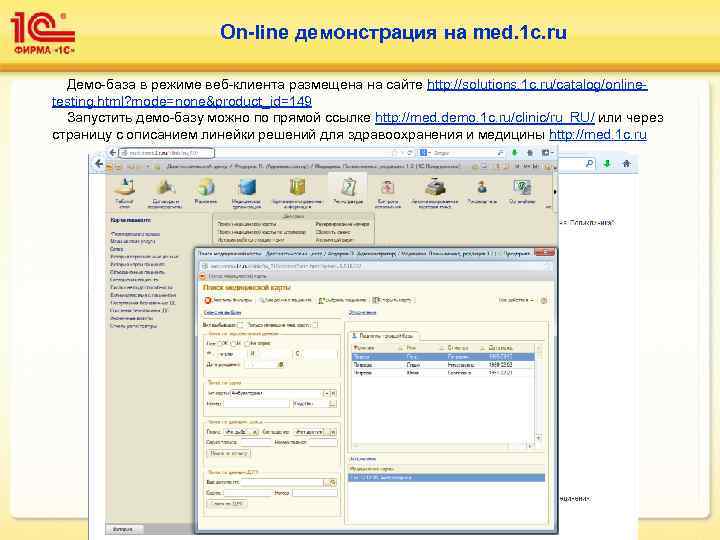Sort table by Имя column header
The width and height of the screenshot is (720, 540).
pos(423,348)
